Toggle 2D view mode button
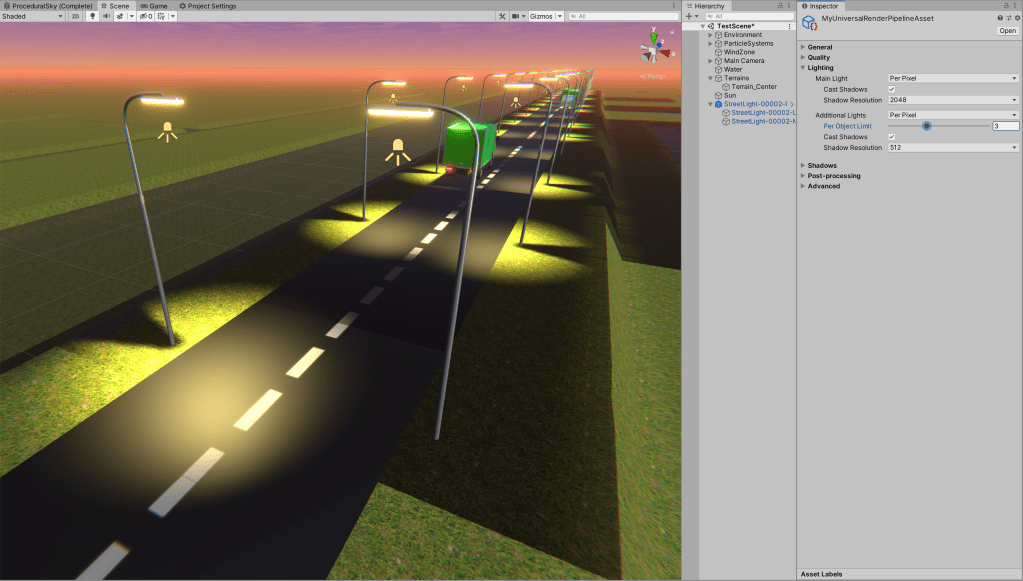This screenshot has width=1023, height=581. coord(74,16)
